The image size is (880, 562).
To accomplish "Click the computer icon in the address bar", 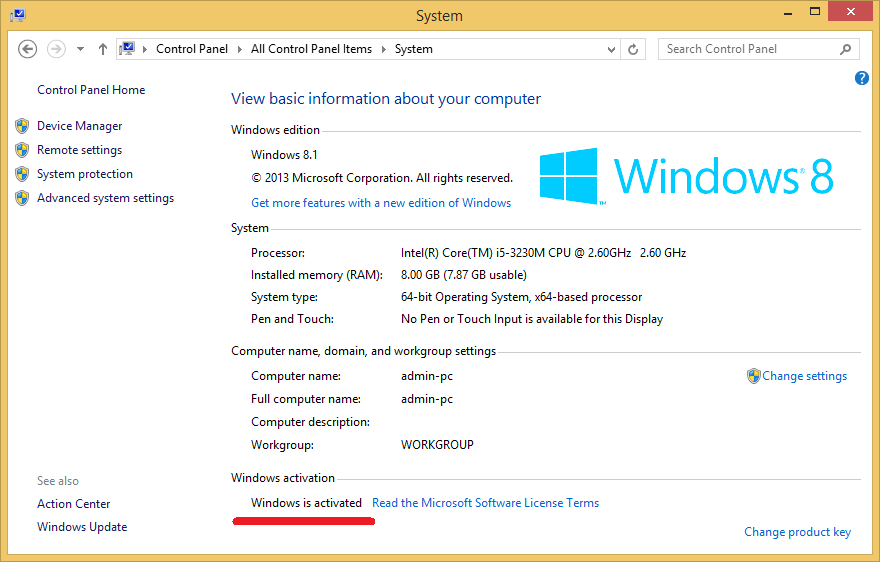I will 128,49.
